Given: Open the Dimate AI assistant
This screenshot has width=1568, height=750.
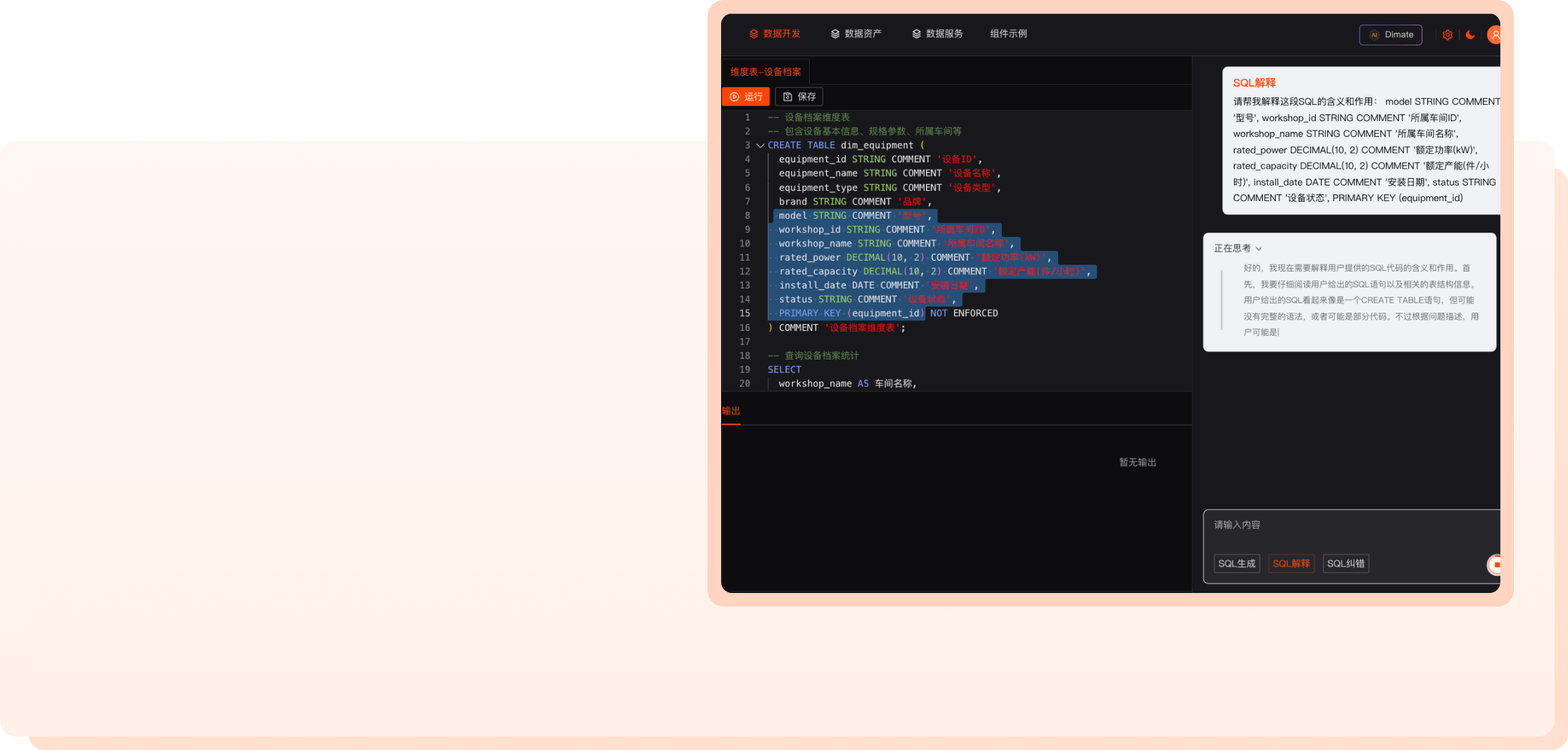Looking at the screenshot, I should [1391, 35].
